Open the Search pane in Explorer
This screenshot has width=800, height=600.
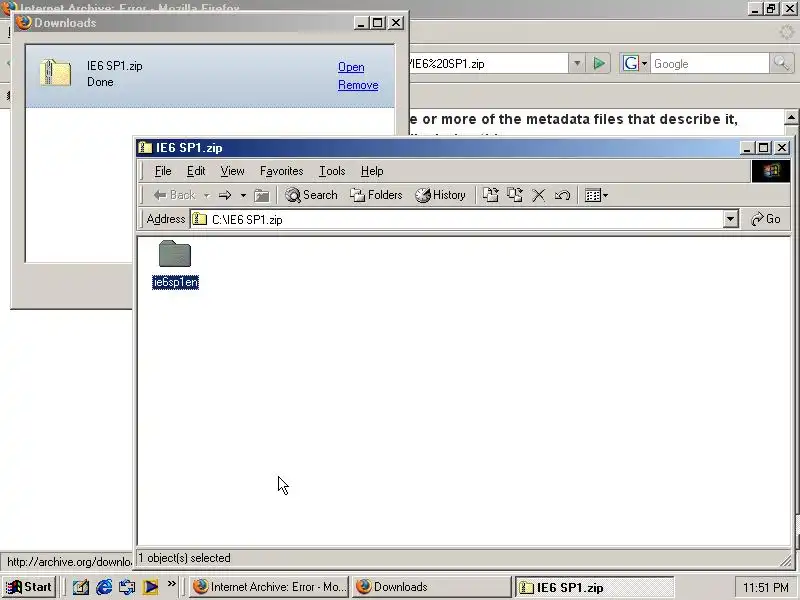311,195
